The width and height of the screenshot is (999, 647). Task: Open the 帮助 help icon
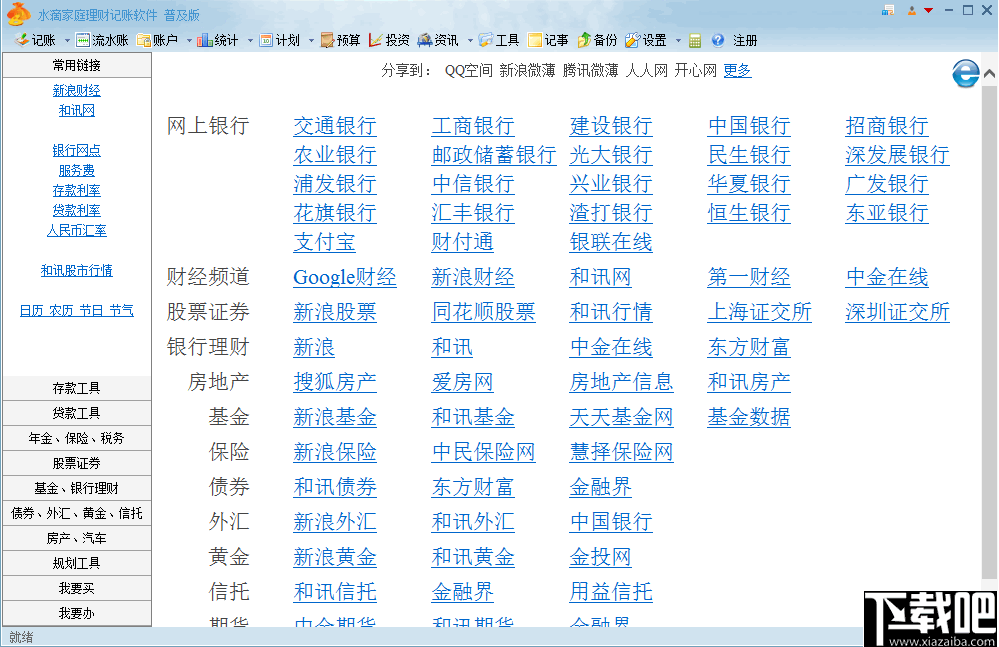718,41
